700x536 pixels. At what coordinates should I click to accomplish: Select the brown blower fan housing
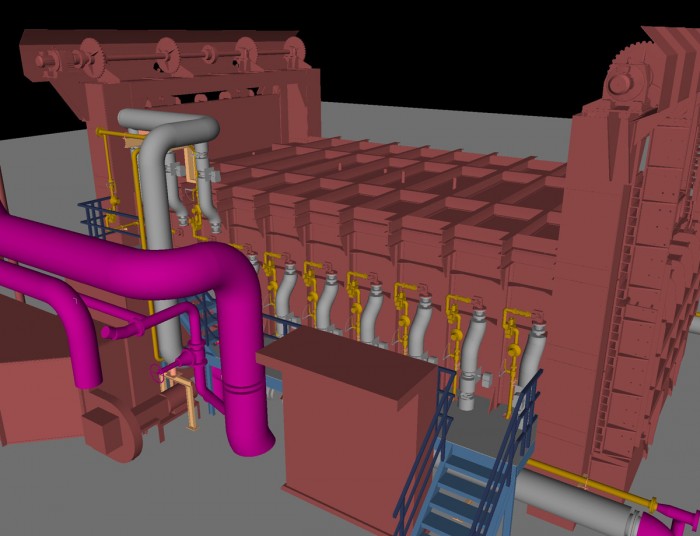point(112,424)
